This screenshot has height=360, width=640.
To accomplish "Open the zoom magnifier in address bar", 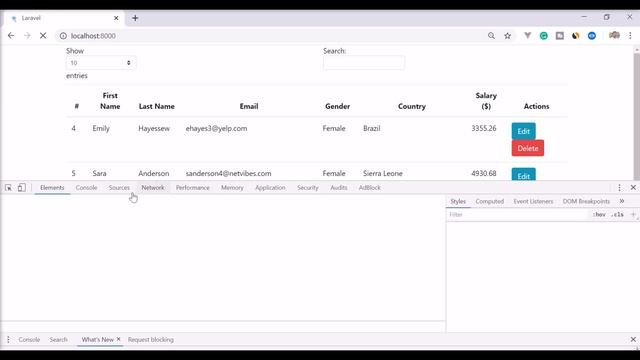I will tap(491, 36).
